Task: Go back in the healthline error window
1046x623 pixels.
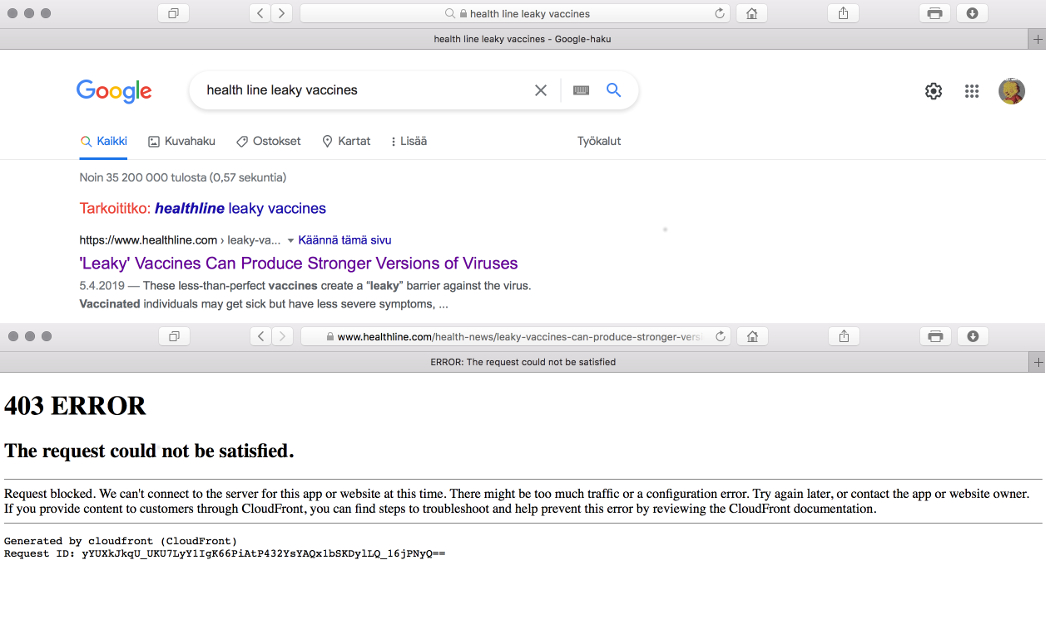Action: click(261, 337)
